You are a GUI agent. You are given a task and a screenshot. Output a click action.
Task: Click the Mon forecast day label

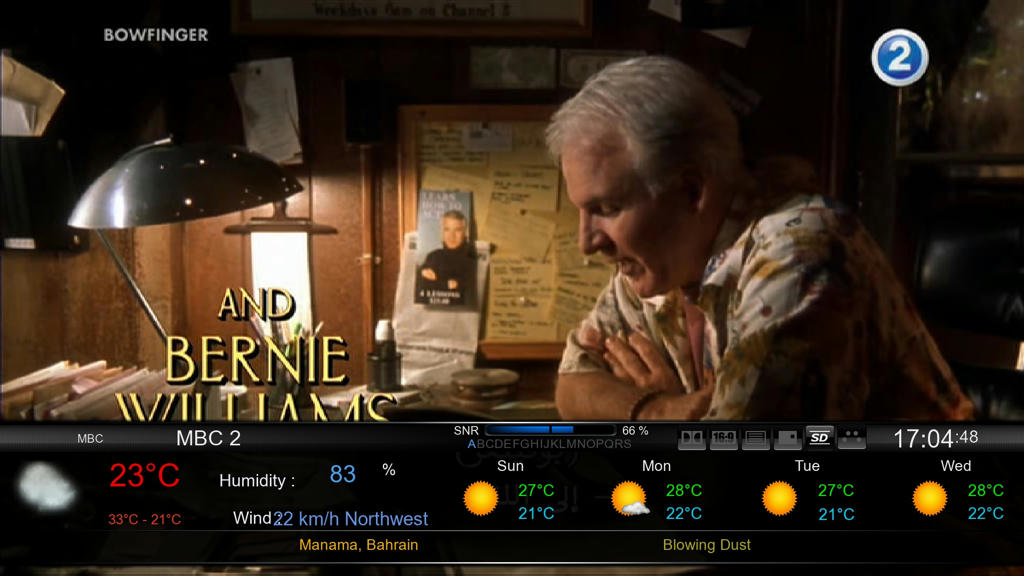tap(656, 466)
